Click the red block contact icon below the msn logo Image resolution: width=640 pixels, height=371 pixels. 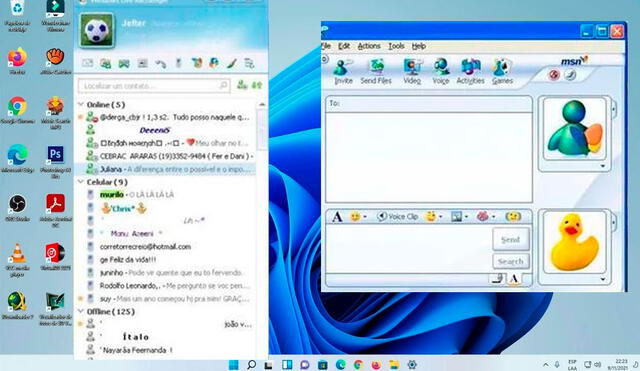554,75
